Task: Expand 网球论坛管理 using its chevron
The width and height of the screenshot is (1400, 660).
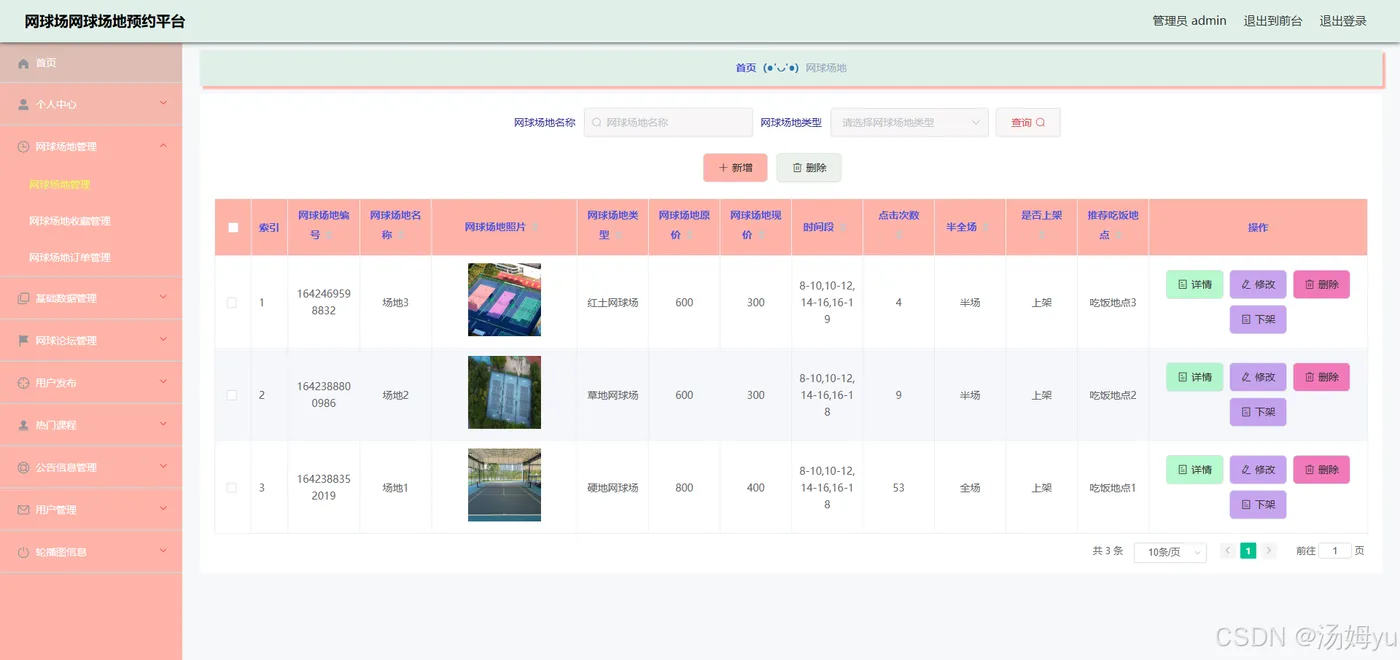Action: pos(163,339)
